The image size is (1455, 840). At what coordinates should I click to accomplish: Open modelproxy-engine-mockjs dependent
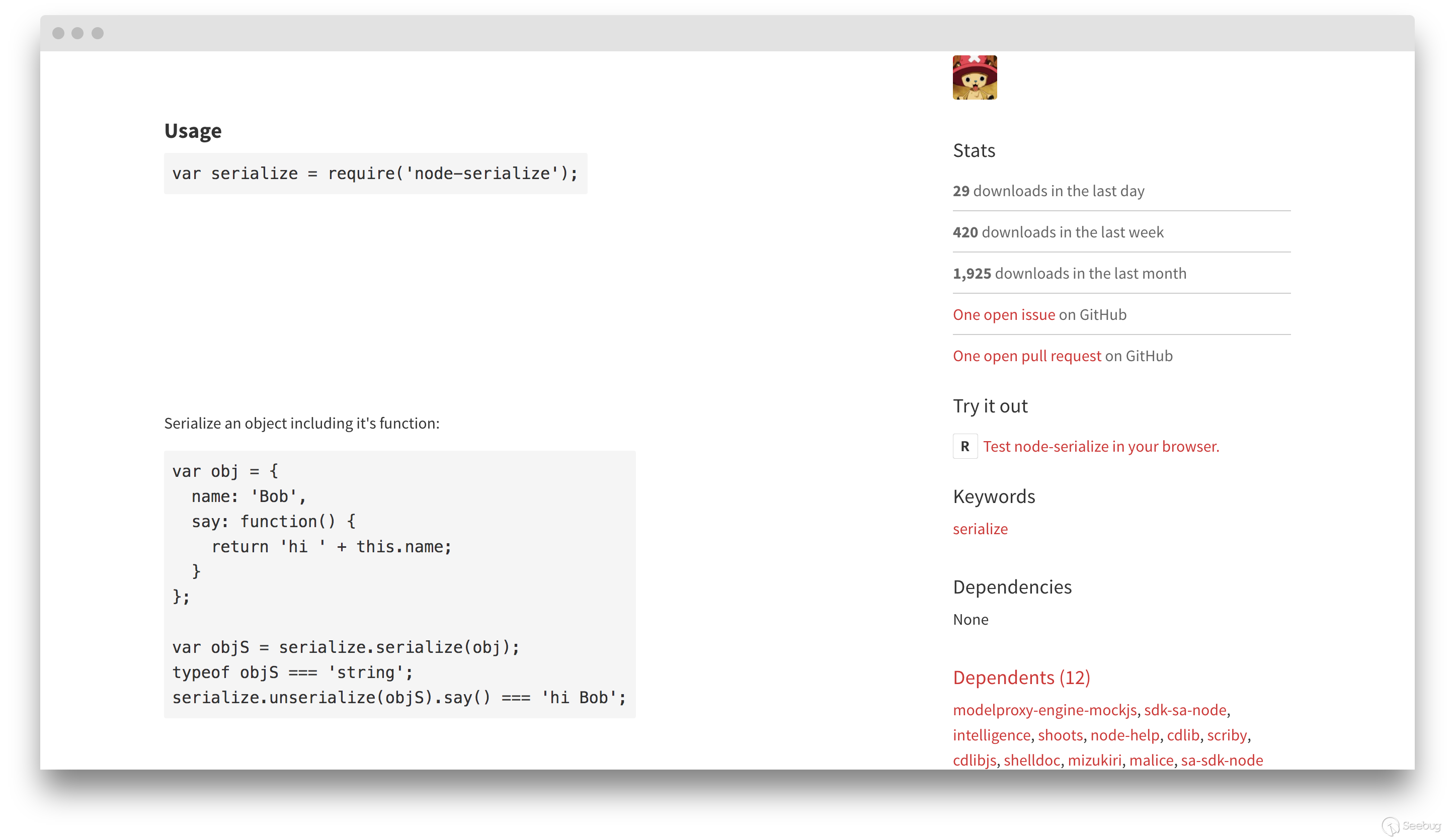pos(1044,710)
